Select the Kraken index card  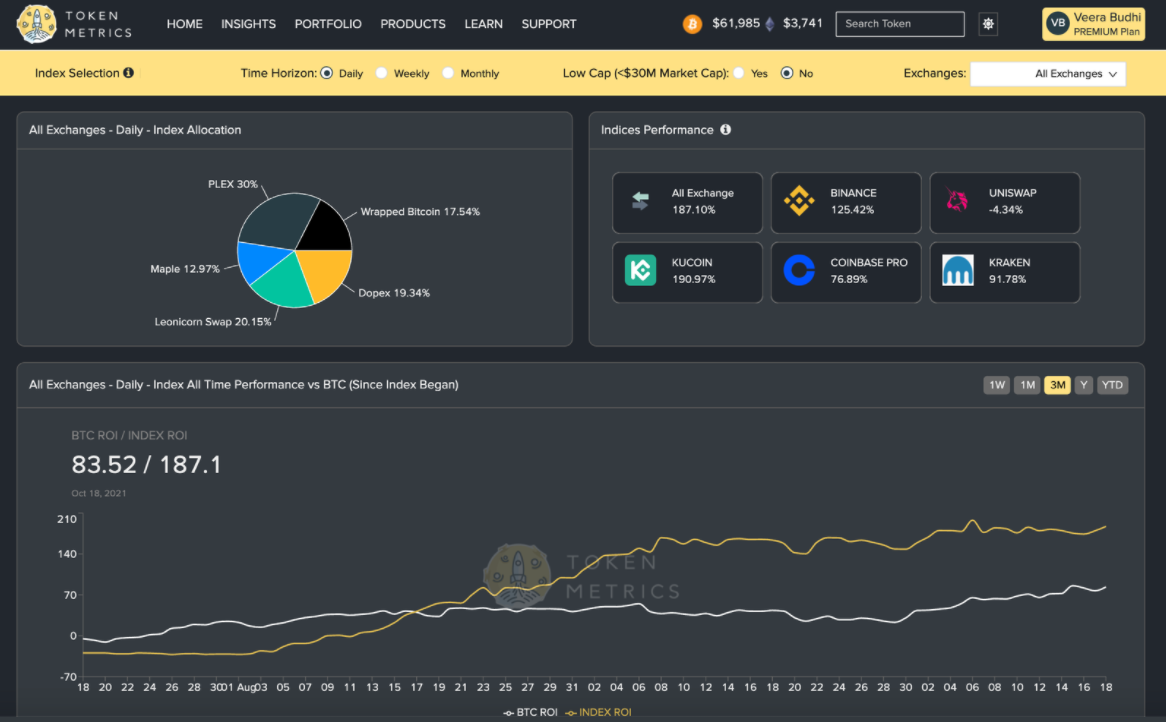pyautogui.click(x=1005, y=272)
